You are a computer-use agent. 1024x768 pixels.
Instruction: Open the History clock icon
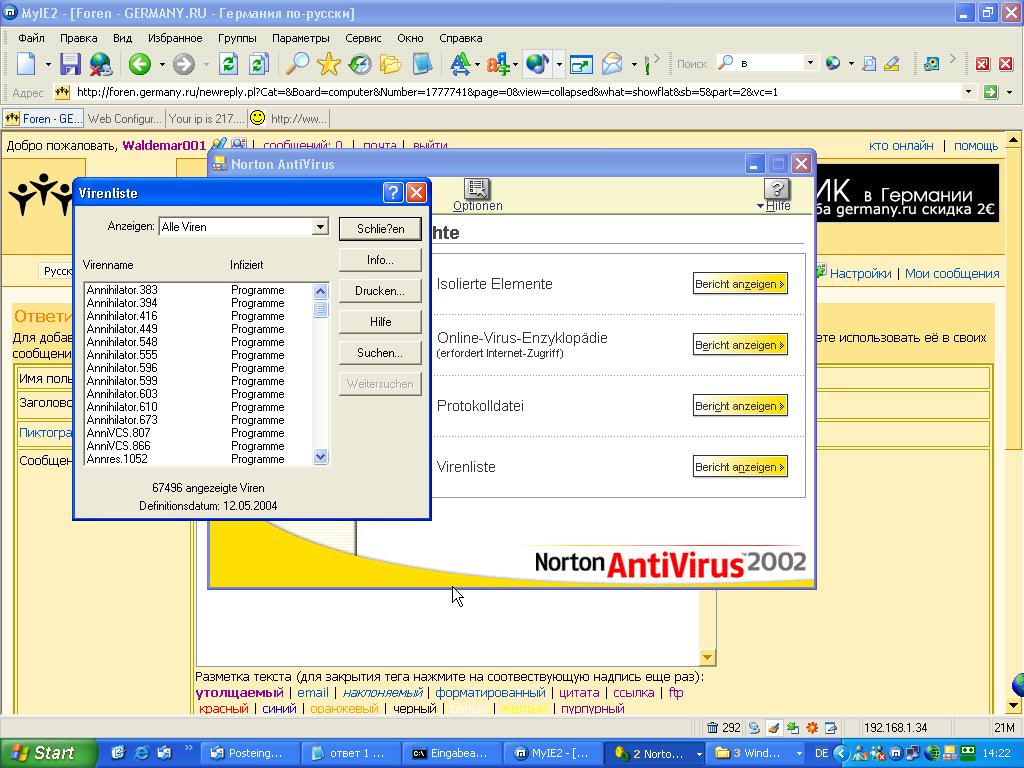[x=360, y=64]
